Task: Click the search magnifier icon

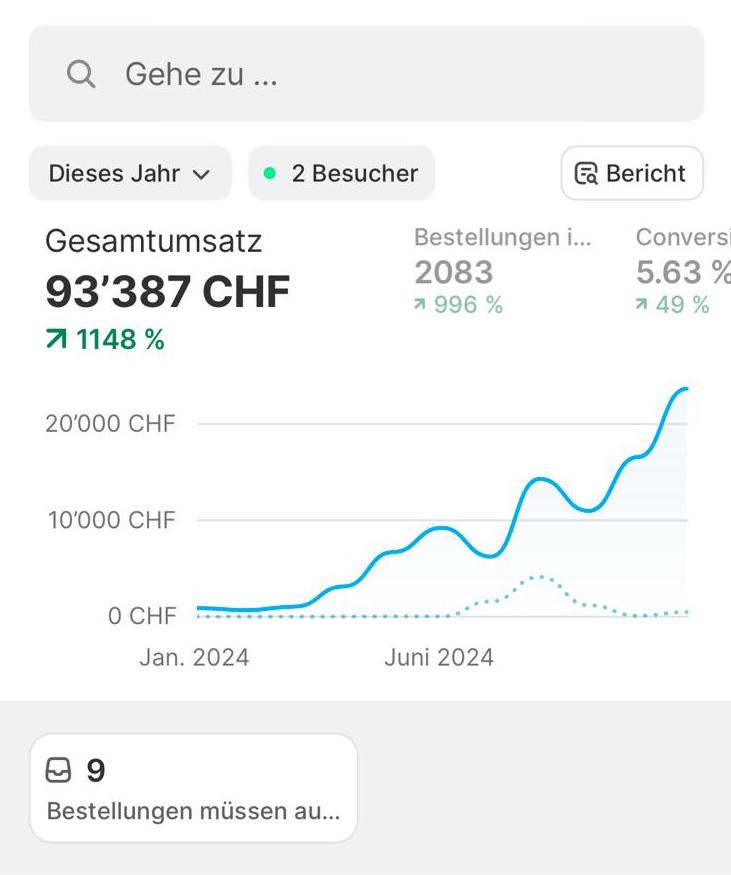Action: pos(81,74)
